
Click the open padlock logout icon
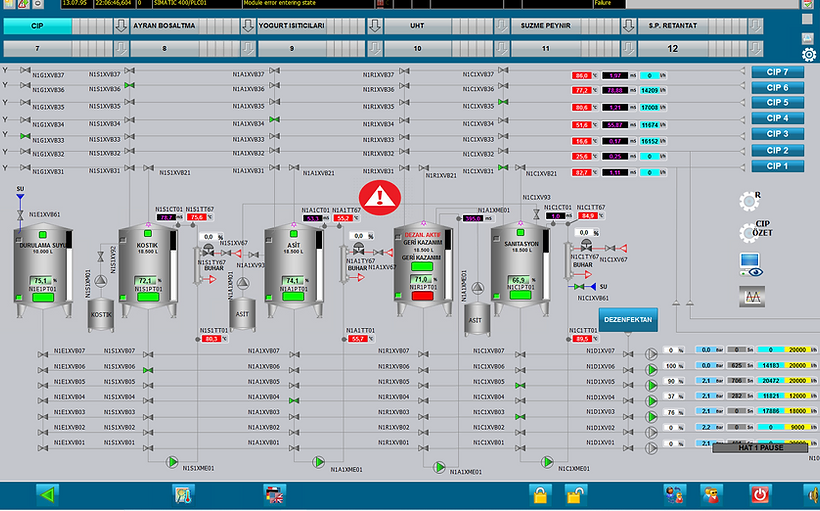tap(576, 494)
